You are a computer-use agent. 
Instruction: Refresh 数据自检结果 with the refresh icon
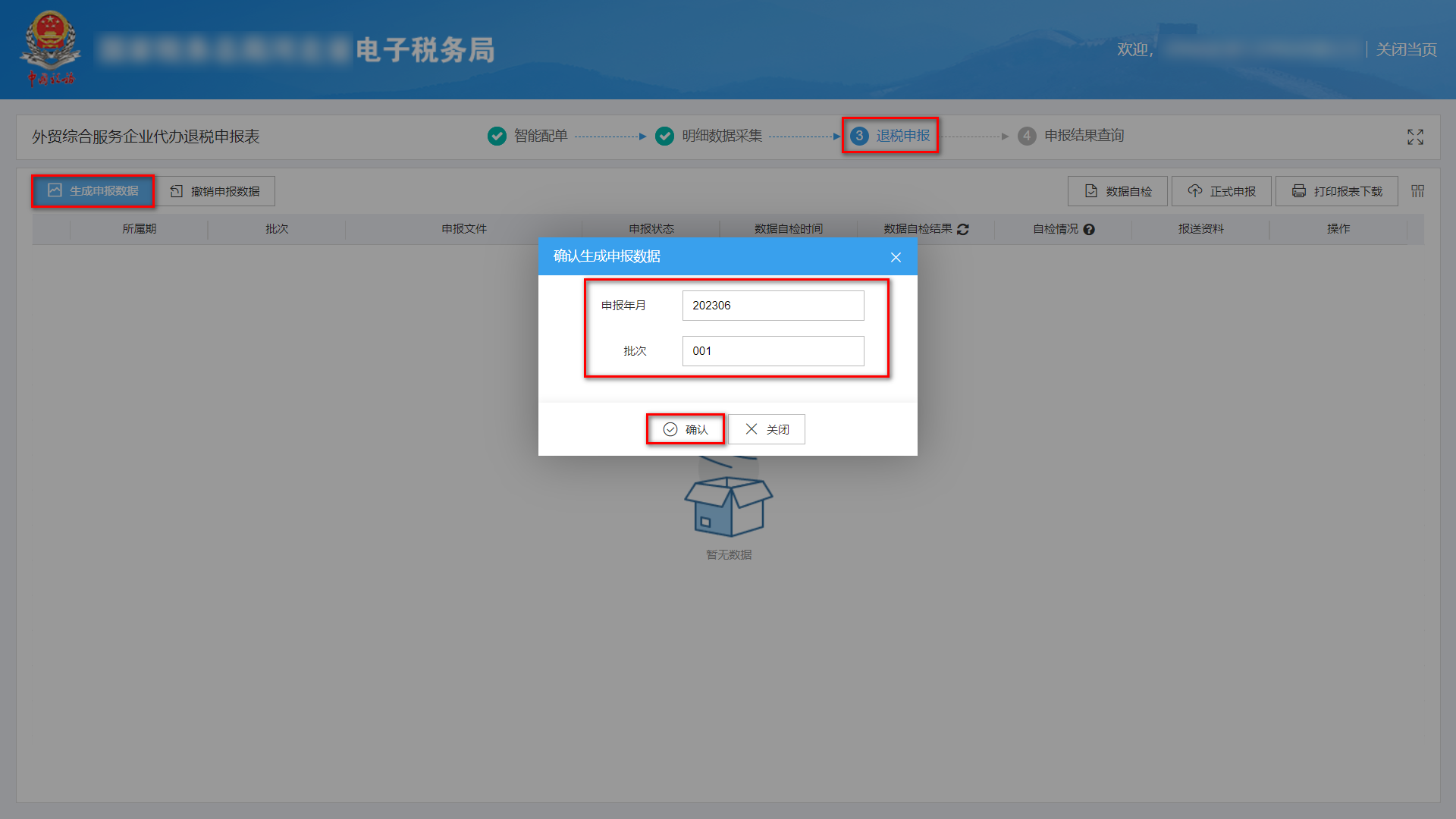[x=963, y=229]
